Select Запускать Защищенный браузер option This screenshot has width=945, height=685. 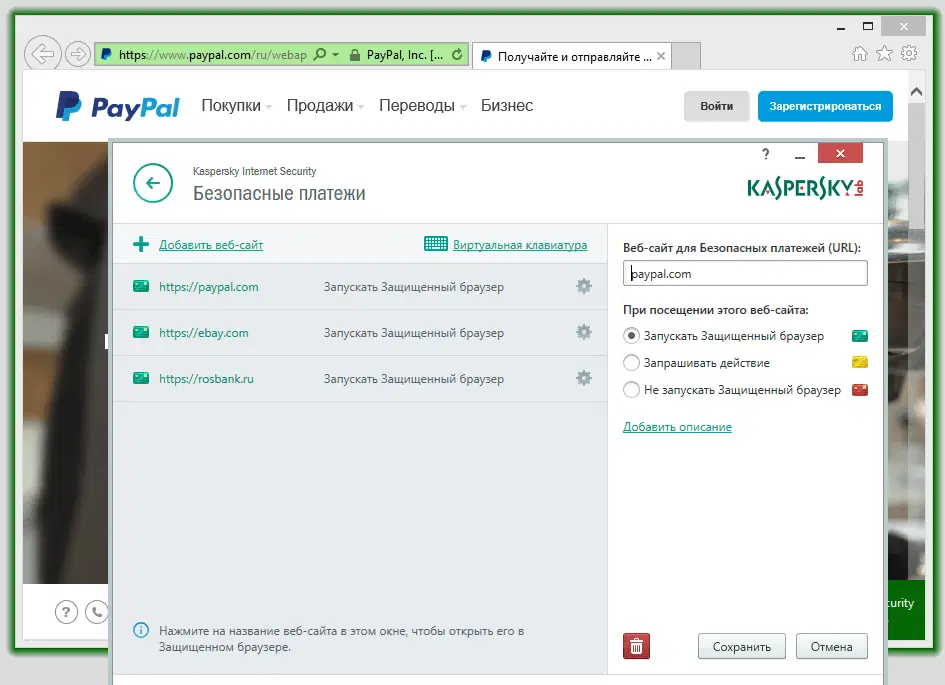(x=631, y=336)
